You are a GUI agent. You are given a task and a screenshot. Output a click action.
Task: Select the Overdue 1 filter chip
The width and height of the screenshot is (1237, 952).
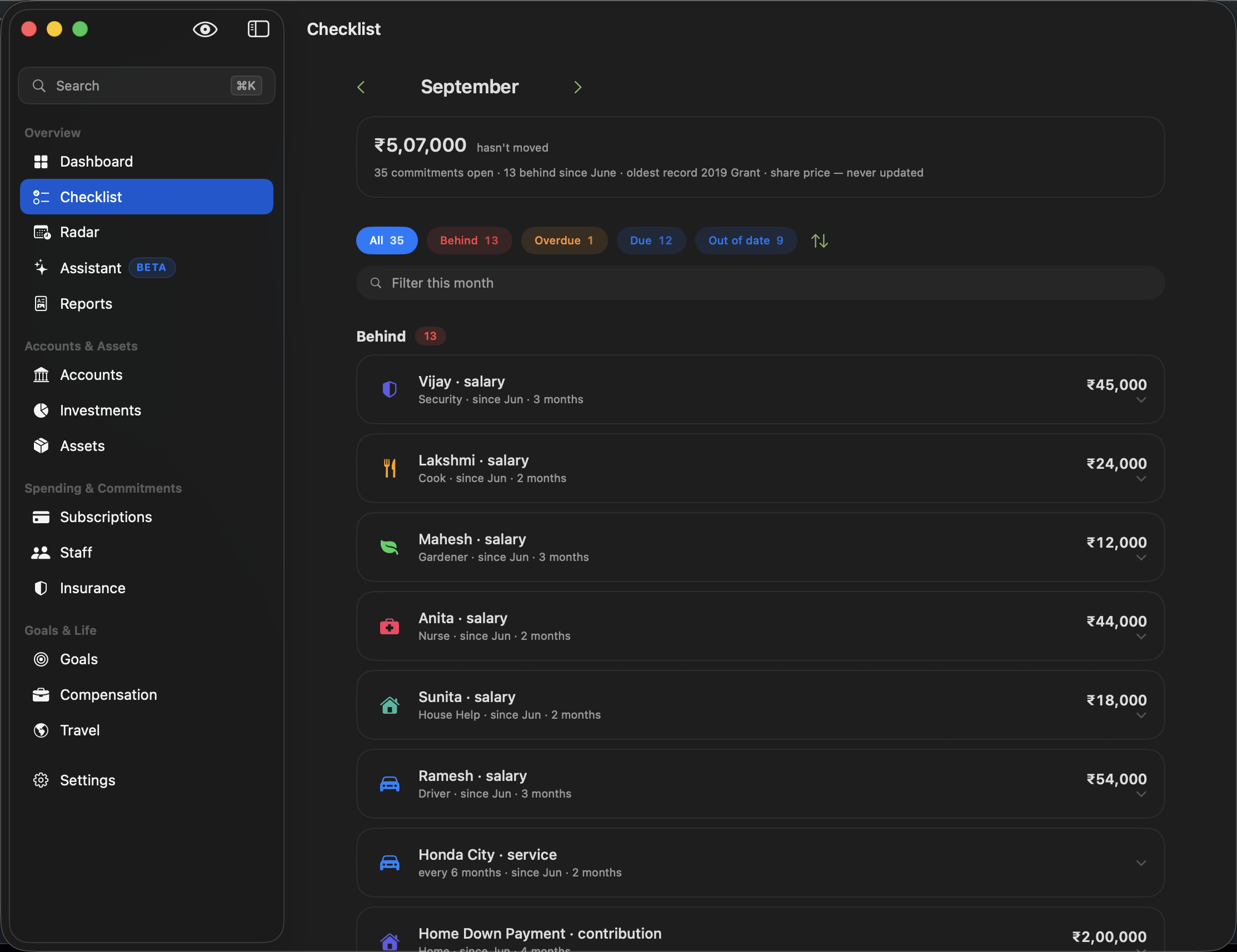tap(564, 240)
